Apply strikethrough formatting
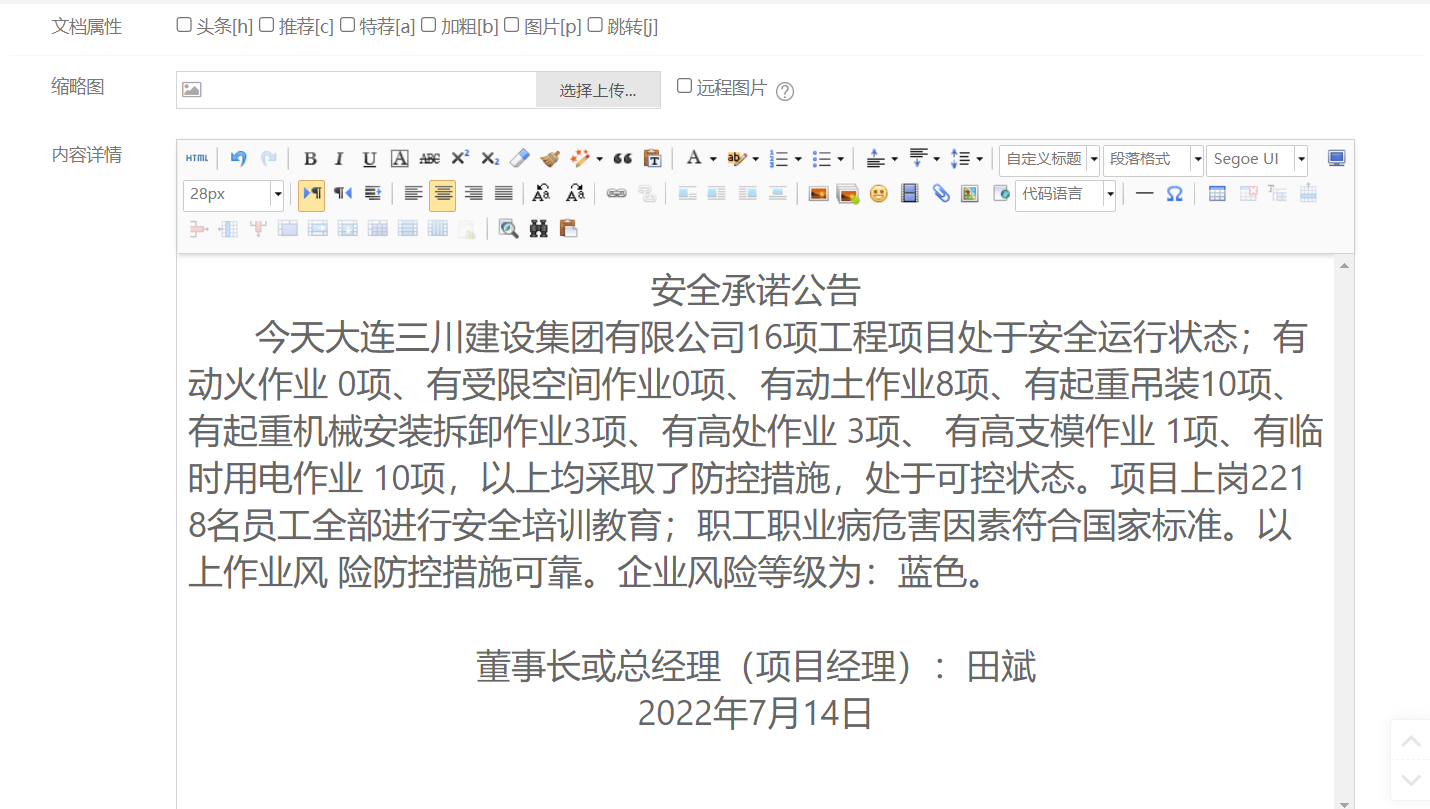The width and height of the screenshot is (1430, 809). [x=429, y=159]
